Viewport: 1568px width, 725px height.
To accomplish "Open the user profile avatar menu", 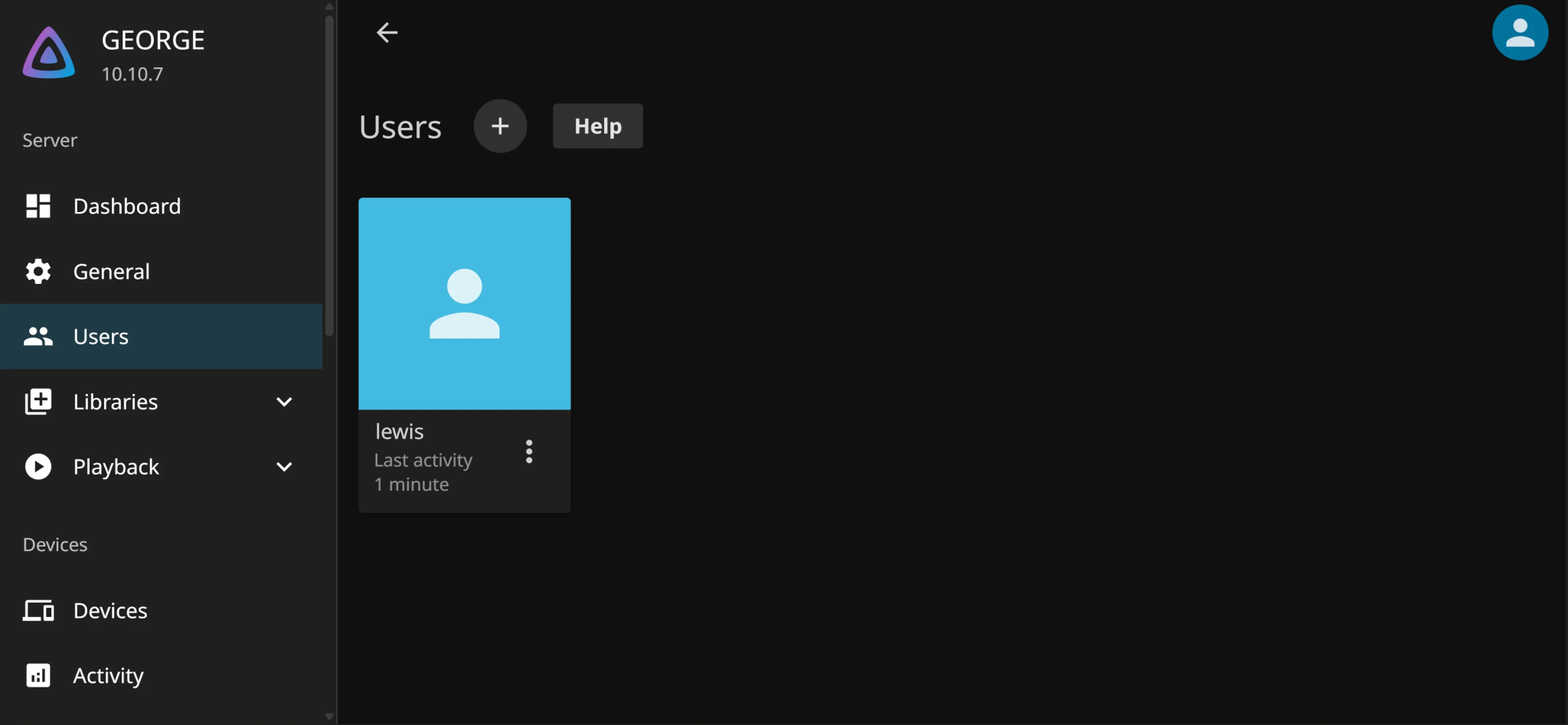I will pyautogui.click(x=1520, y=33).
